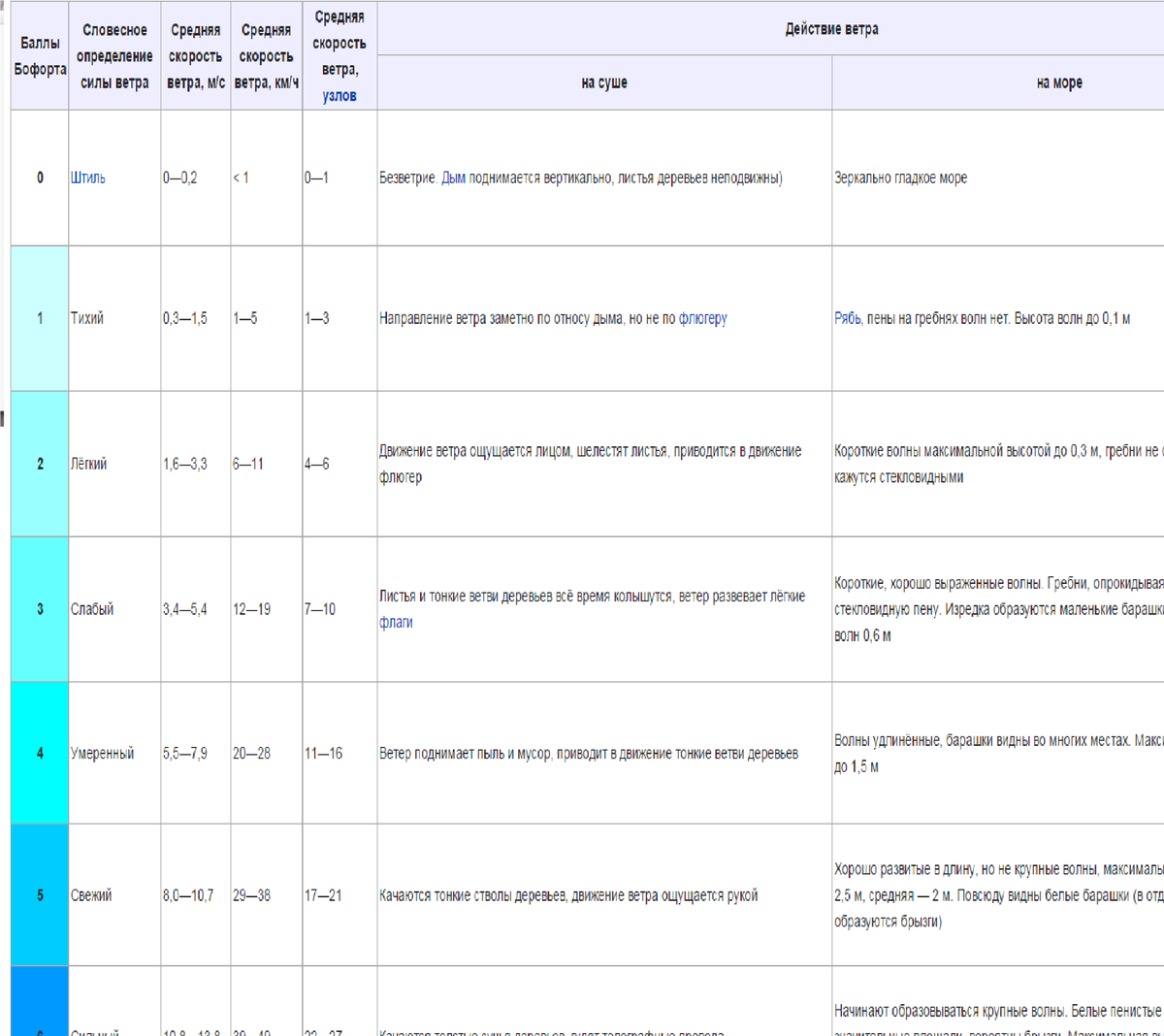Click the '< 1' km/h value
1164x1036 pixels.
tap(241, 178)
